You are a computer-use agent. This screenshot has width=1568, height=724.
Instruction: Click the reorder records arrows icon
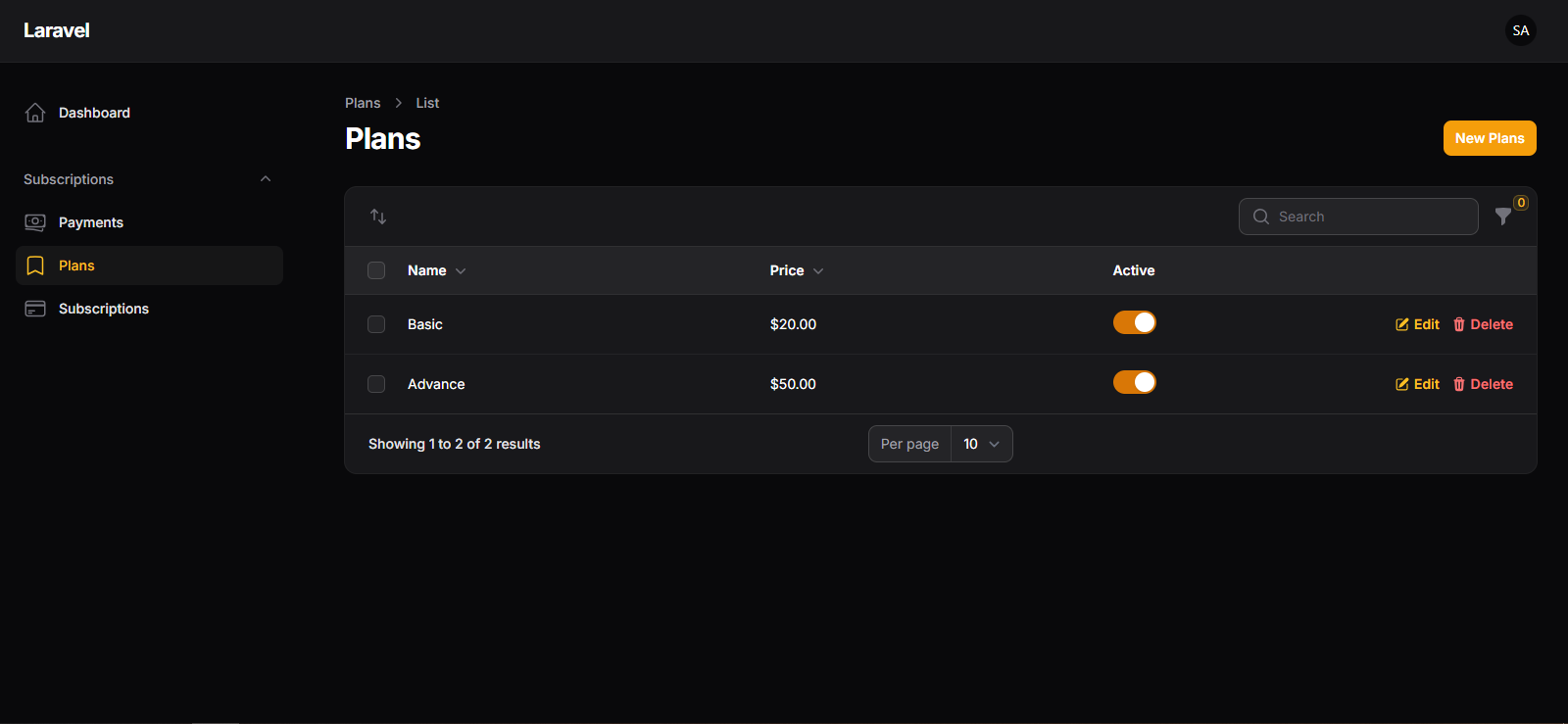tap(378, 217)
